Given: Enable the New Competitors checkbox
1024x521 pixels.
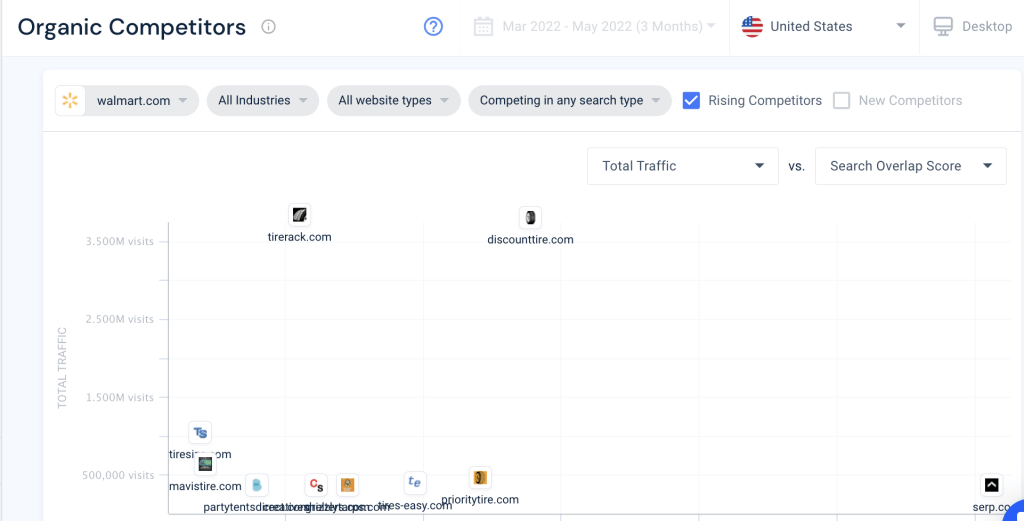Looking at the screenshot, I should [841, 101].
